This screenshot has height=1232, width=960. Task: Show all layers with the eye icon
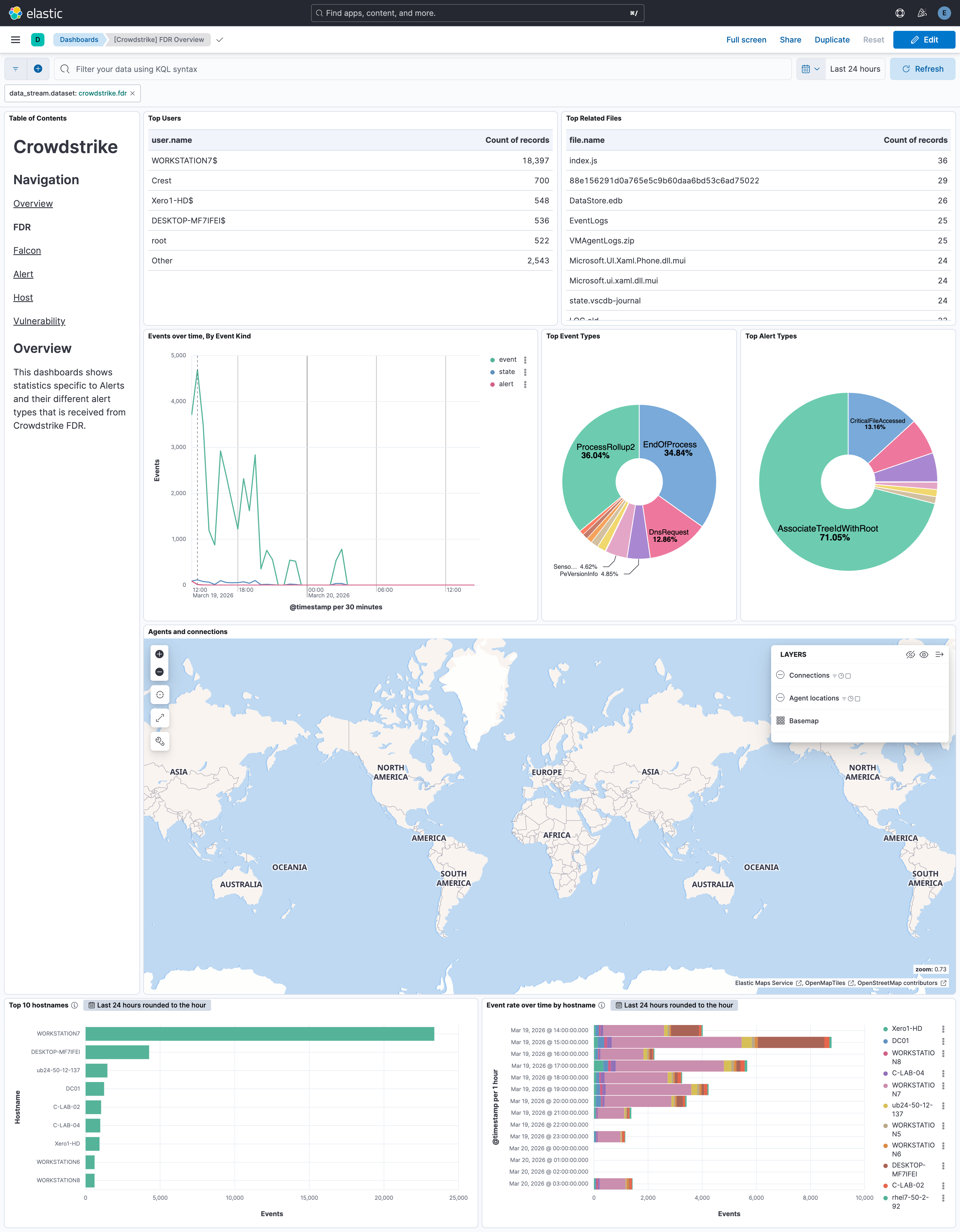pos(924,654)
